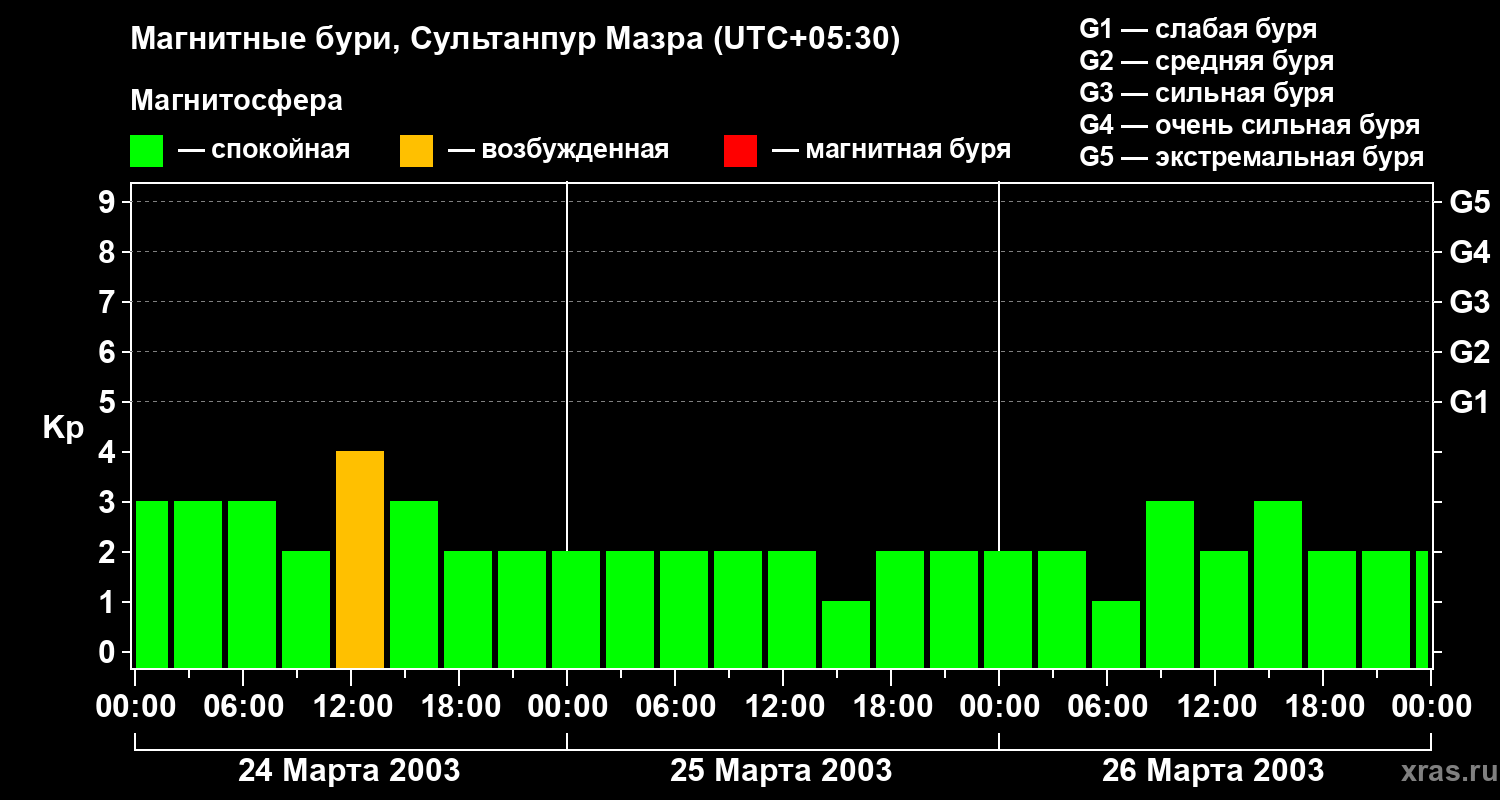Viewport: 1500px width, 800px height.
Task: Click the 'G5 — экстремальная буря' legend entry
Action: [x=1251, y=158]
